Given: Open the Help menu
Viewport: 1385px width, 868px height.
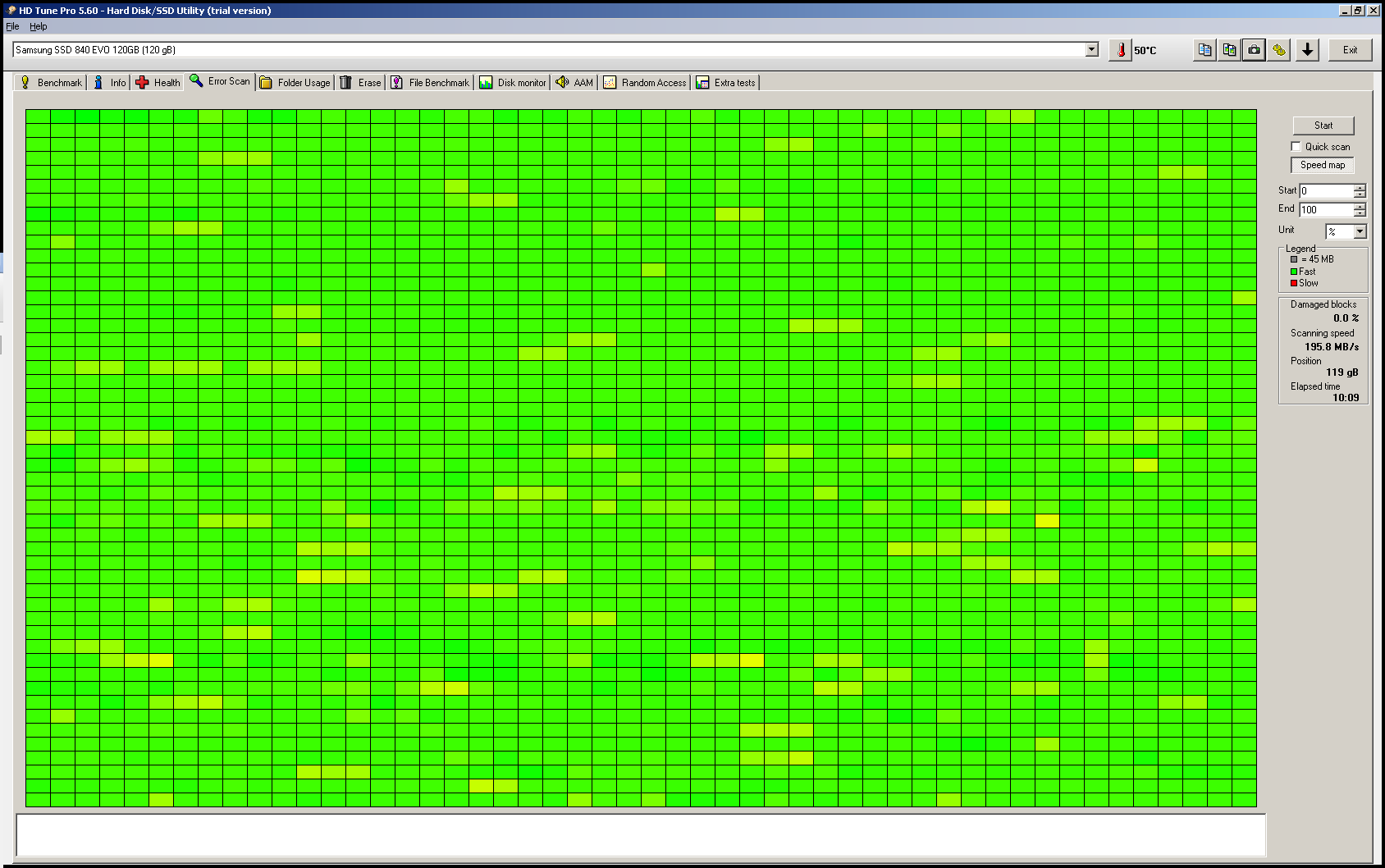Looking at the screenshot, I should click(39, 26).
